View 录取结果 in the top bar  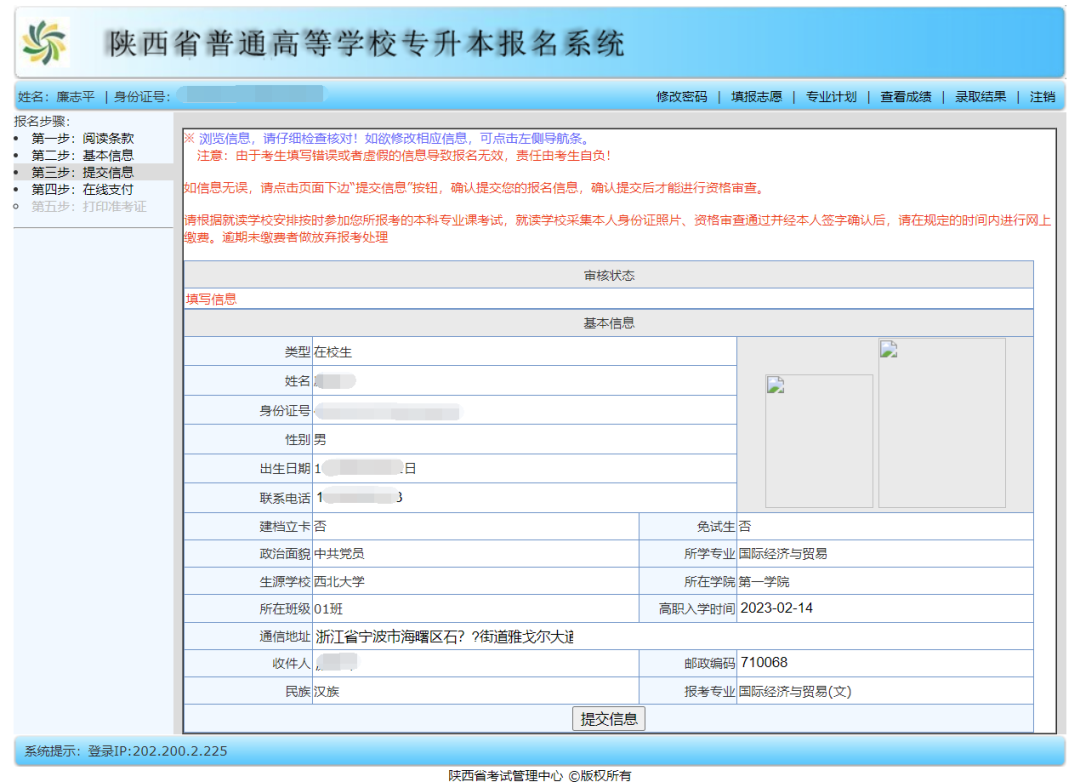(x=980, y=97)
